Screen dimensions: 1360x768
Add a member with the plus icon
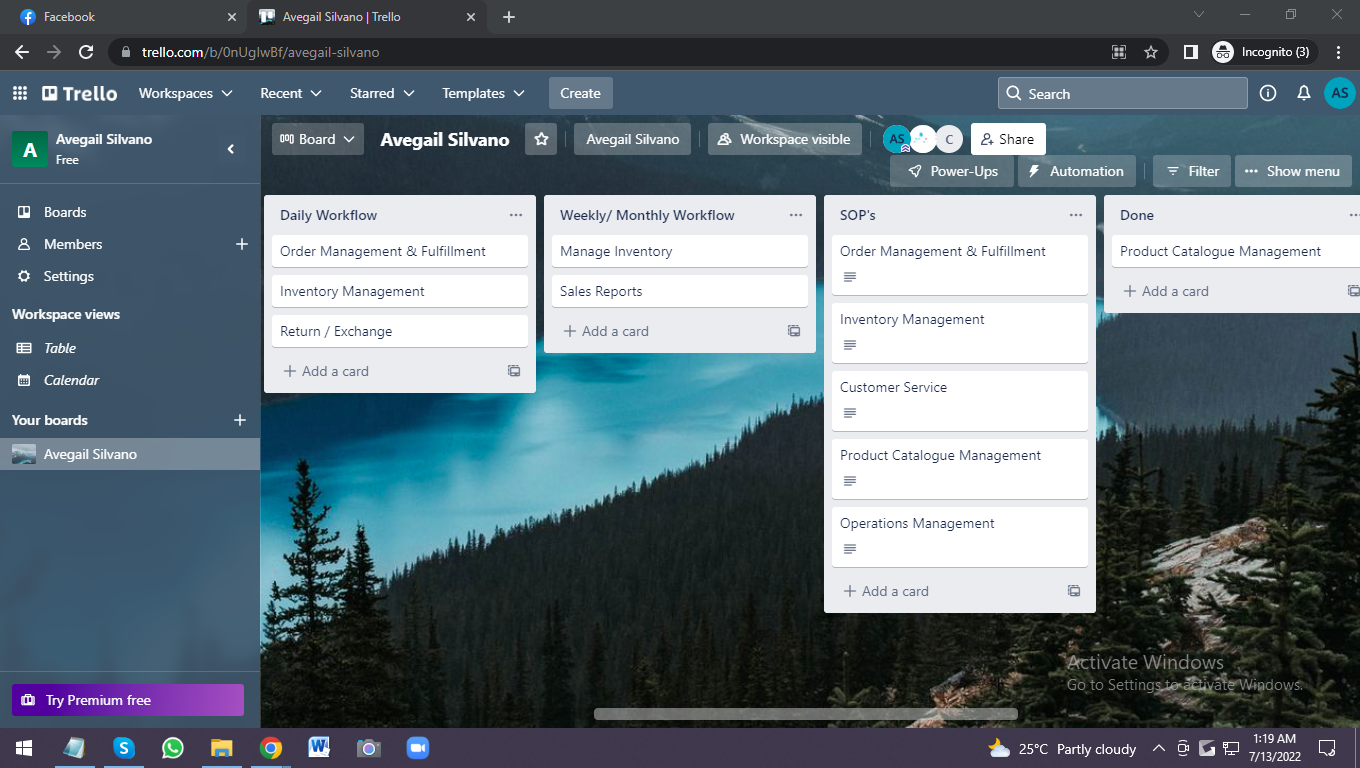241,244
